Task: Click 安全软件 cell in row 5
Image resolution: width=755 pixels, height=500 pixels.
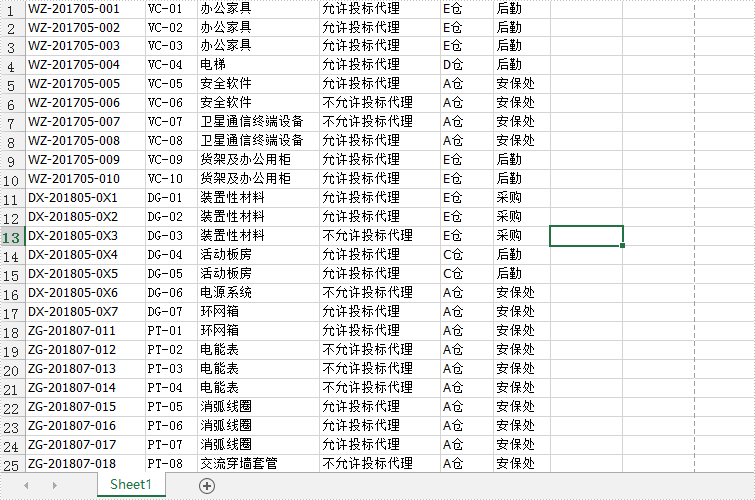Action: tap(258, 83)
